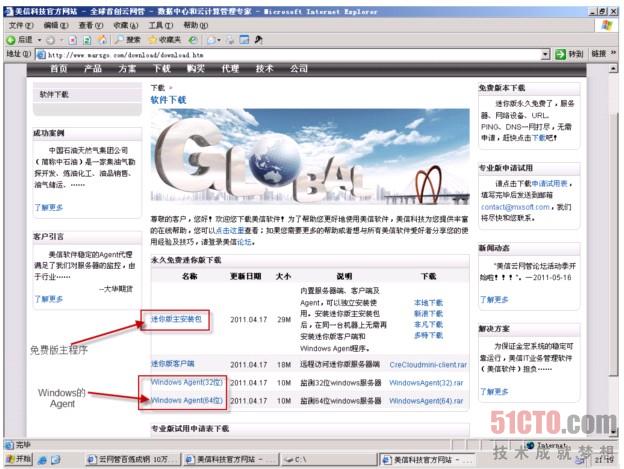
Task: Open the 帮助(H) menu
Action: tap(195, 25)
